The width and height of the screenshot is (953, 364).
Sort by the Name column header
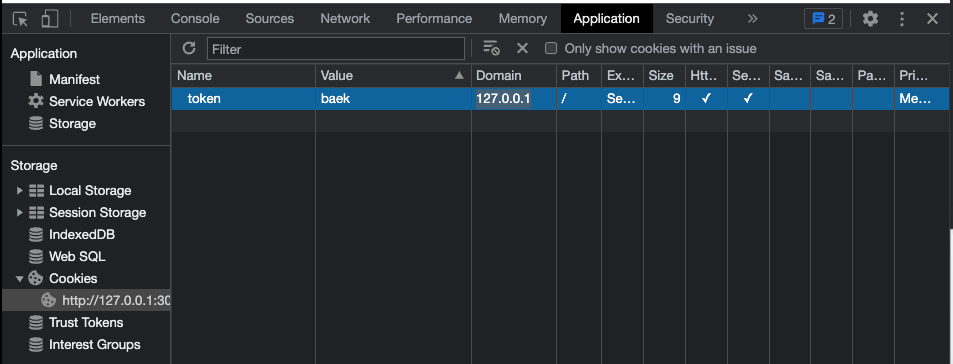point(243,76)
